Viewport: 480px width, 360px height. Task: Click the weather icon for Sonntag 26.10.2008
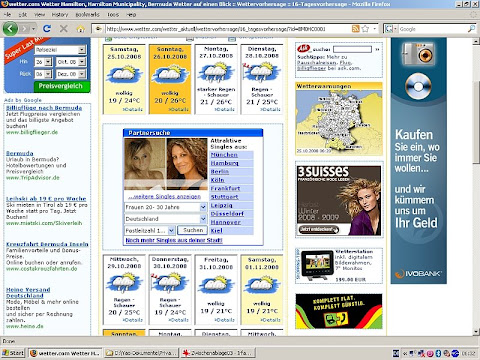[170, 74]
